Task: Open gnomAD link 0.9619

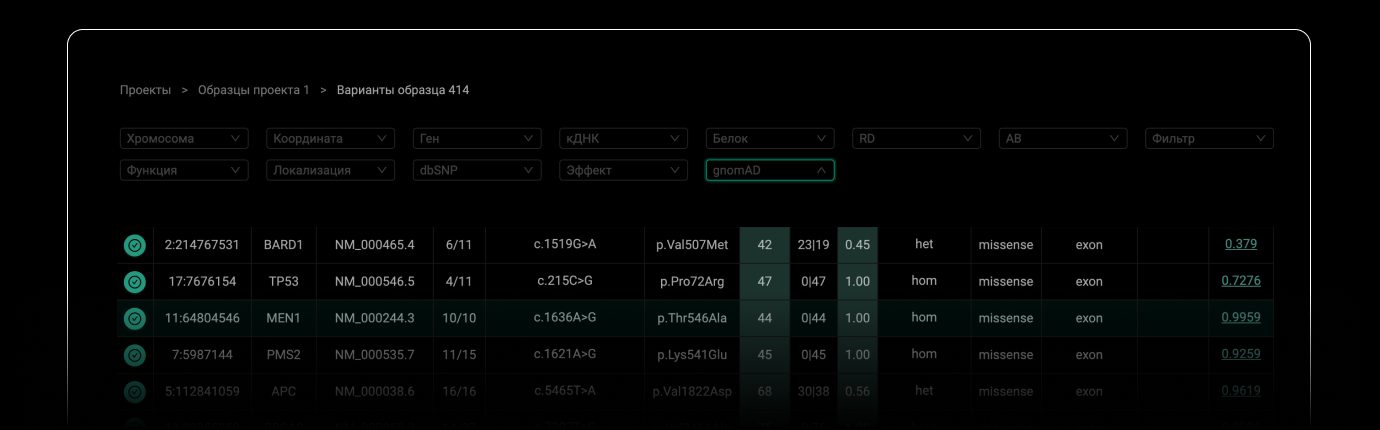Action: [1241, 391]
